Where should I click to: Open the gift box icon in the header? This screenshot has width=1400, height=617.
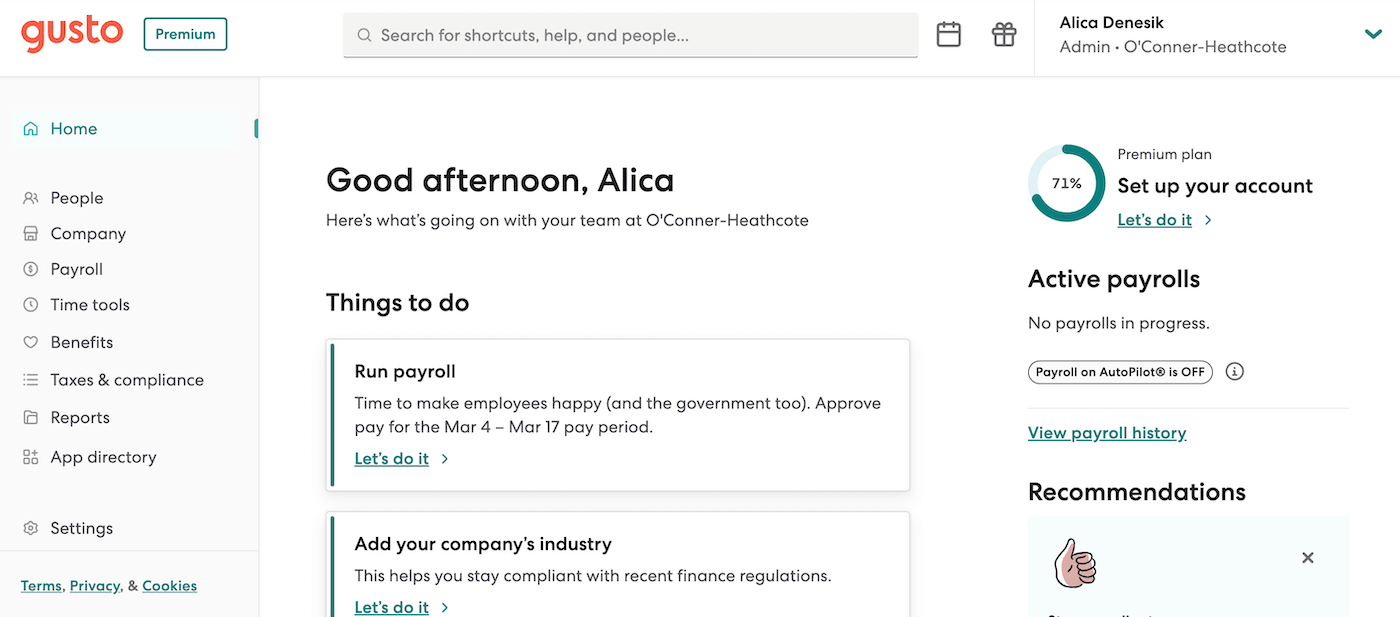(x=1004, y=35)
